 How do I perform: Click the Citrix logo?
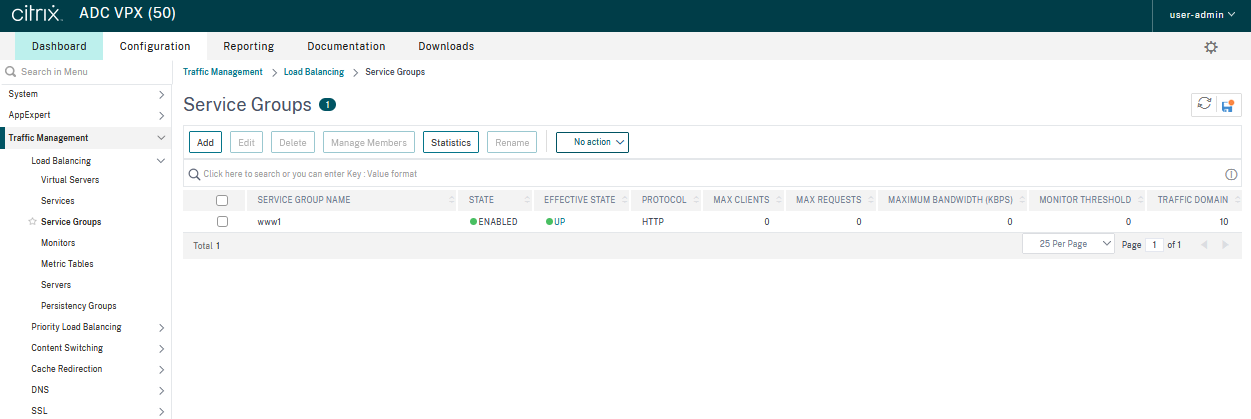(37, 15)
